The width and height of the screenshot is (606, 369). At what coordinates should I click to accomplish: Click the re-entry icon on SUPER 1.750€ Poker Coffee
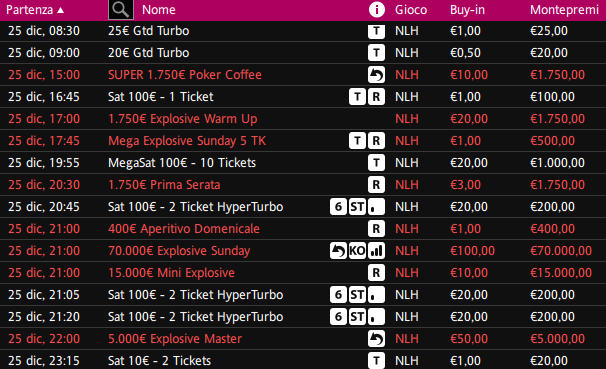(x=376, y=75)
